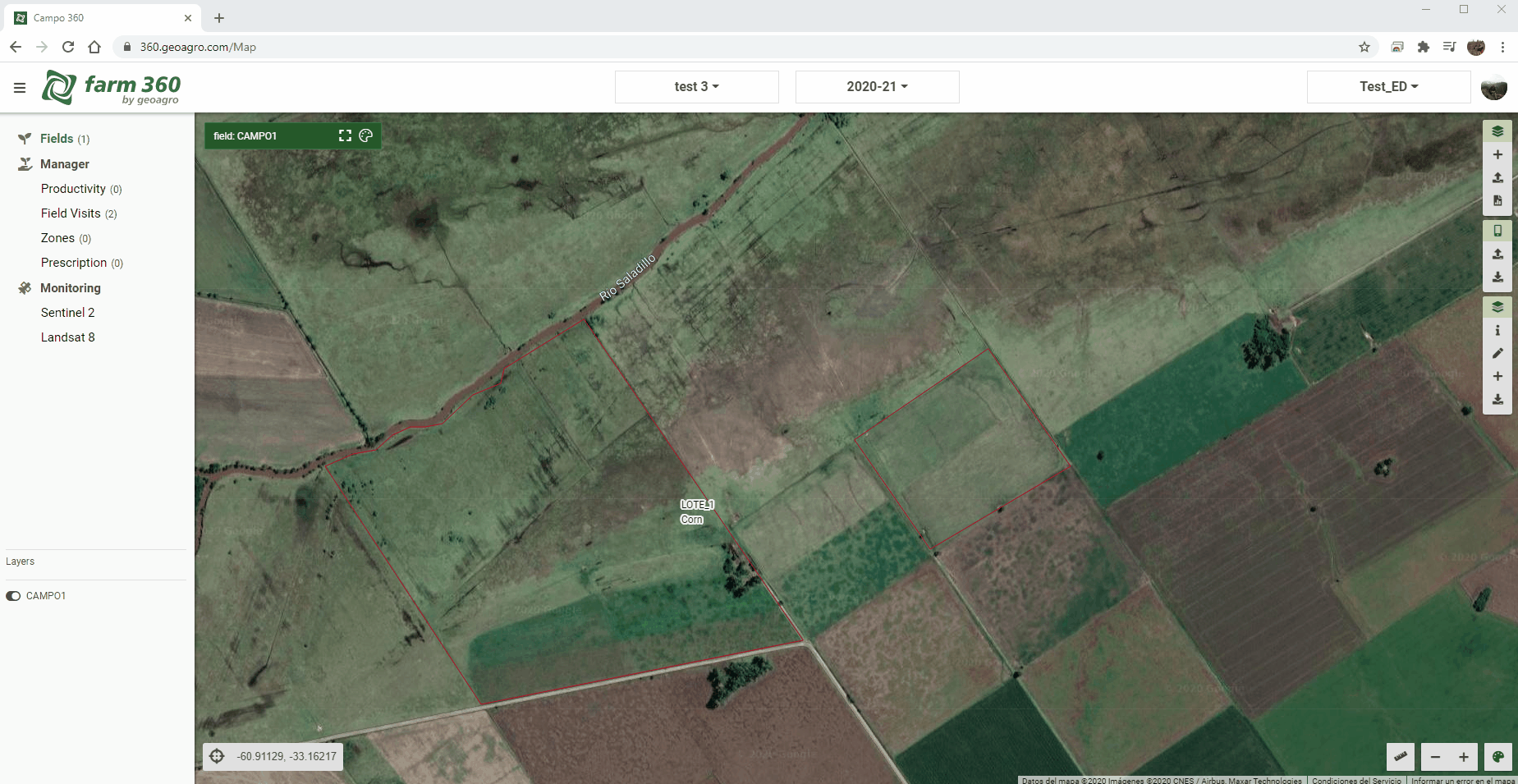The width and height of the screenshot is (1518, 784).
Task: Click the Monitoring icon in sidebar
Action: click(25, 288)
